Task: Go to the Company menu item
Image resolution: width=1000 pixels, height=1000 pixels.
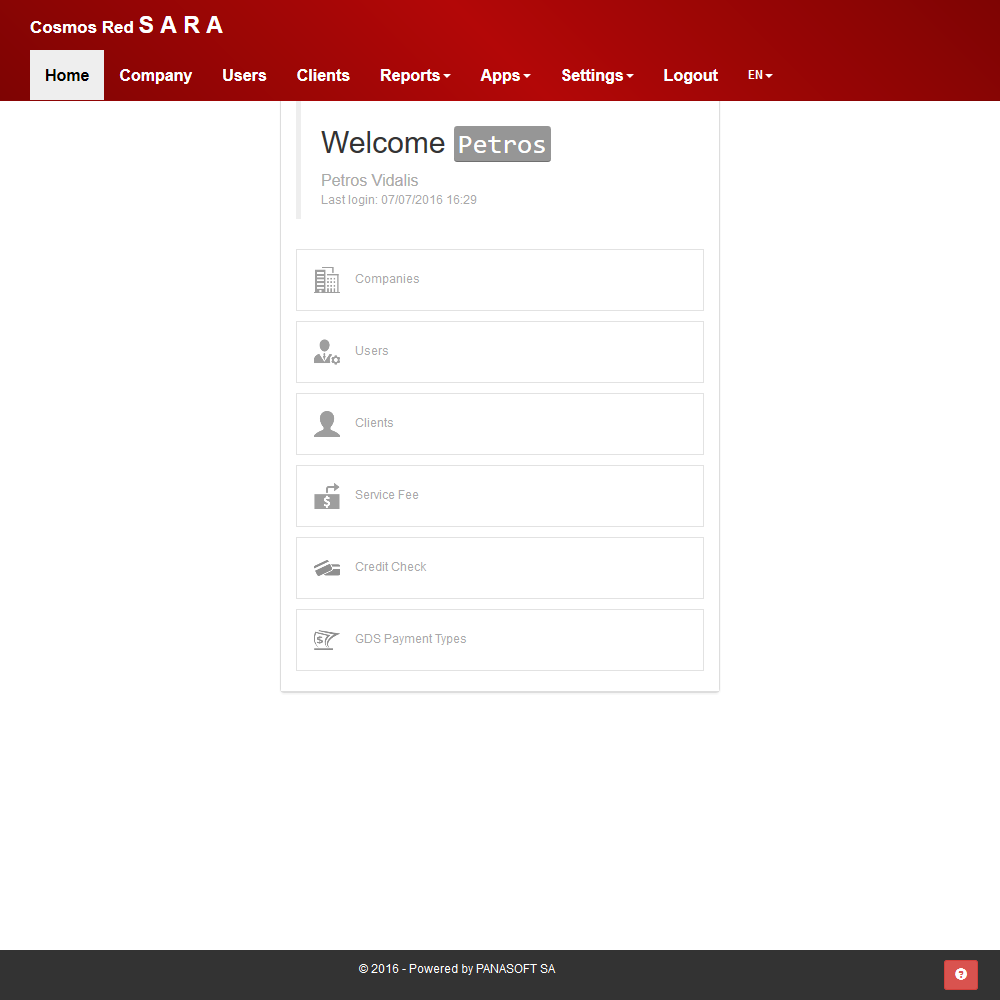Action: coord(155,76)
